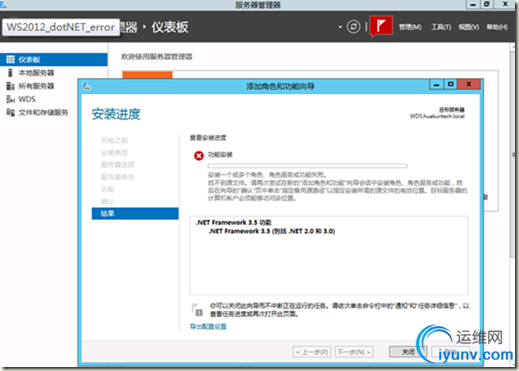The image size is (519, 371).
Task: Click the 仪表板 grid icon
Action: click(x=10, y=59)
